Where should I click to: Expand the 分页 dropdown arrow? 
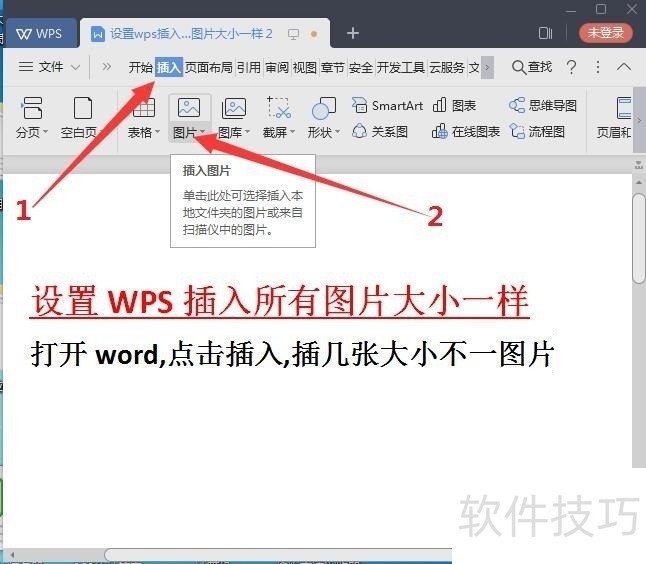tap(46, 132)
